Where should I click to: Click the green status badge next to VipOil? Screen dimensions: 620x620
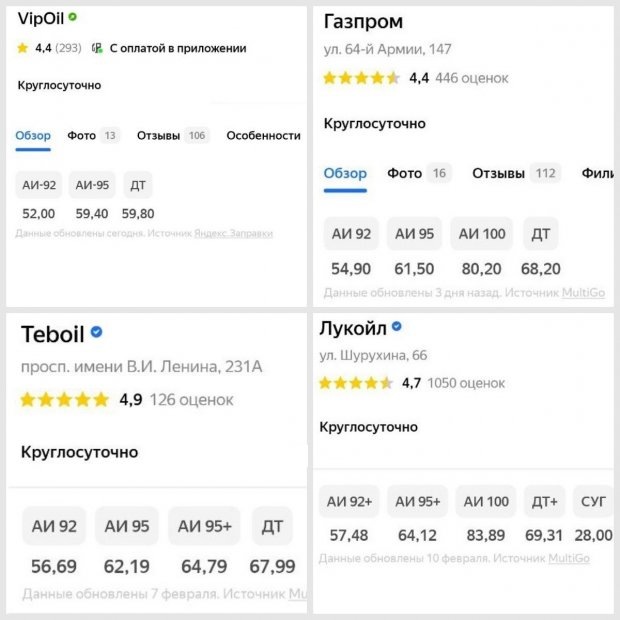tap(72, 17)
